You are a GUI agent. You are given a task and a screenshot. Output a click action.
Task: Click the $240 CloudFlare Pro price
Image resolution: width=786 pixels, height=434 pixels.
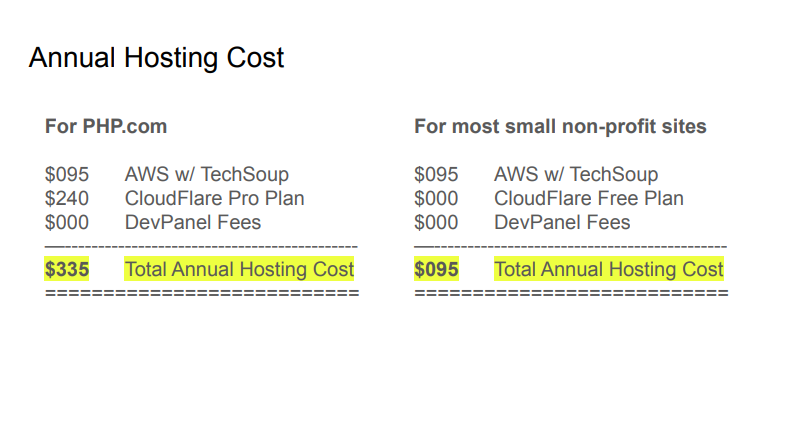[67, 198]
